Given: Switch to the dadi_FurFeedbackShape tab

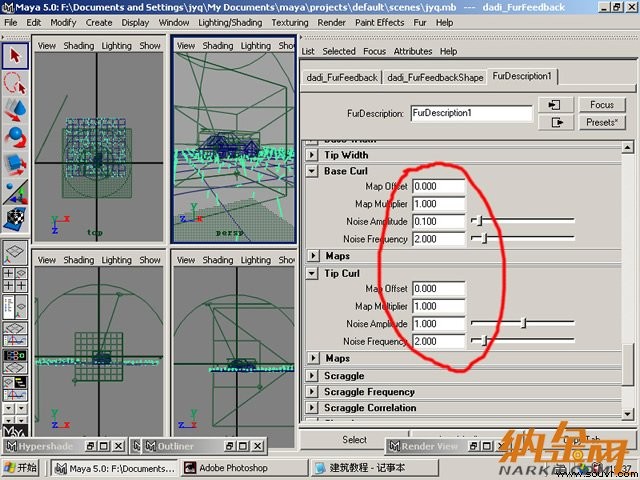Looking at the screenshot, I should [435, 78].
